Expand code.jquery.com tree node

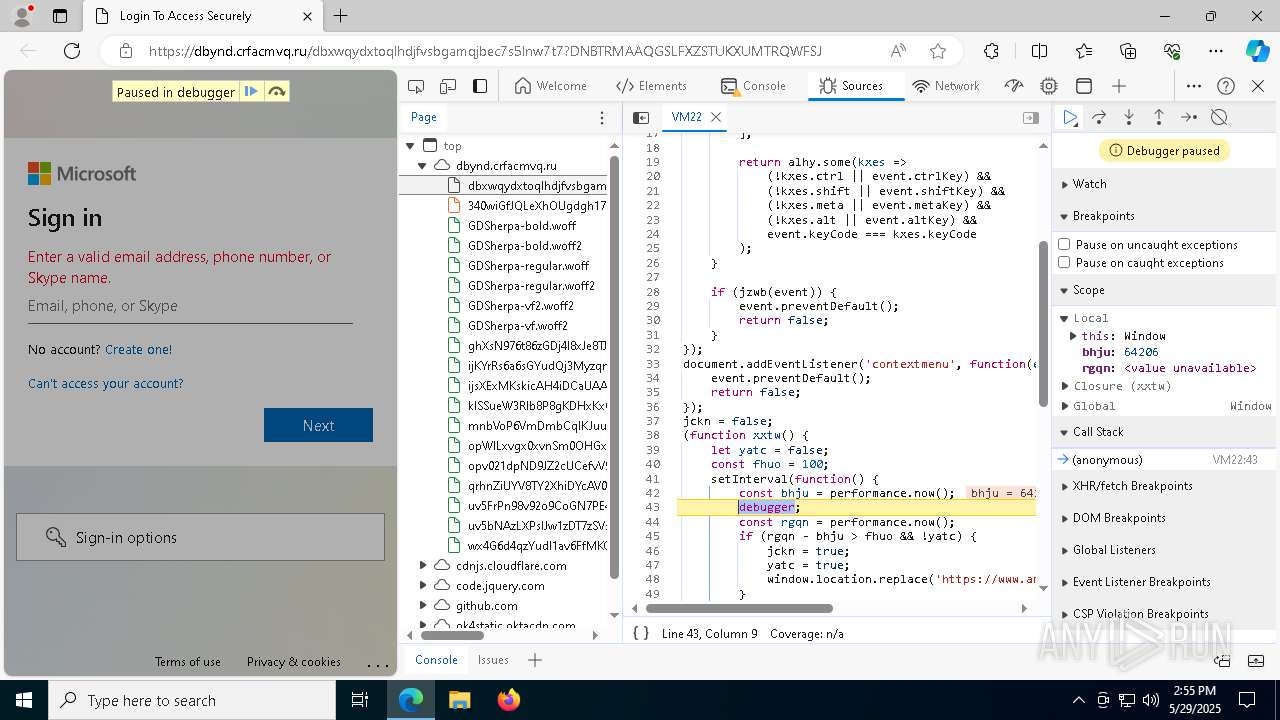point(423,586)
